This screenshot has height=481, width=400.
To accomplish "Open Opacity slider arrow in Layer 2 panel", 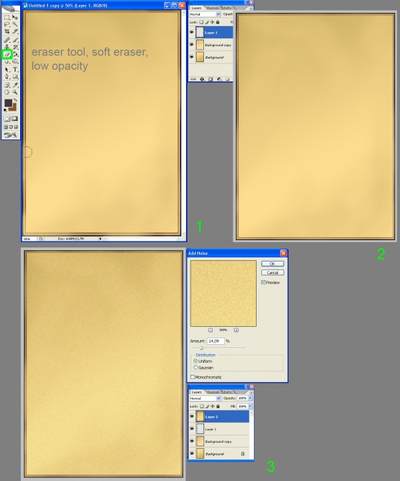I will [x=250, y=398].
